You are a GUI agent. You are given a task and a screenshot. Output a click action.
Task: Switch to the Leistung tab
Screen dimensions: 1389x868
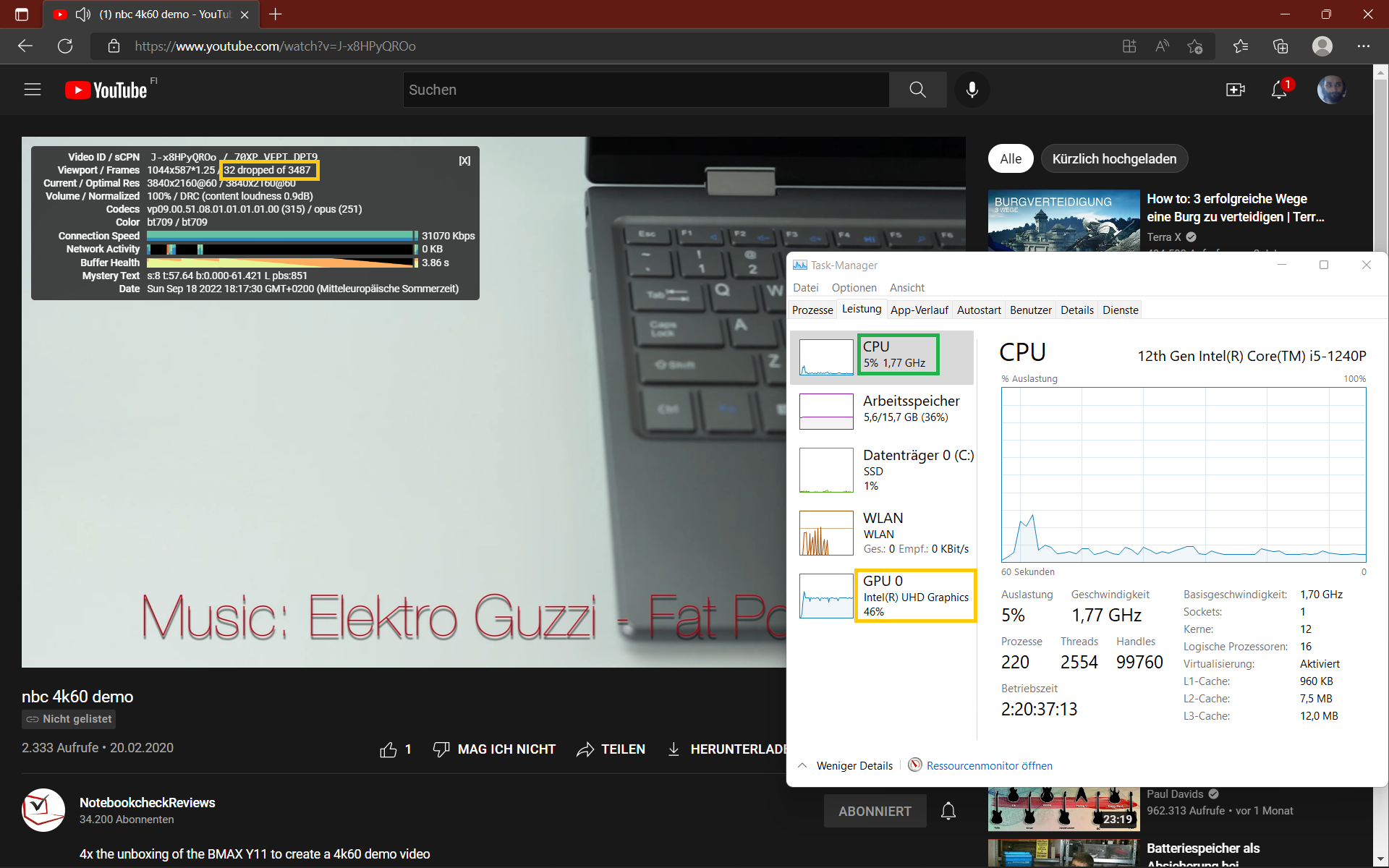tap(862, 309)
